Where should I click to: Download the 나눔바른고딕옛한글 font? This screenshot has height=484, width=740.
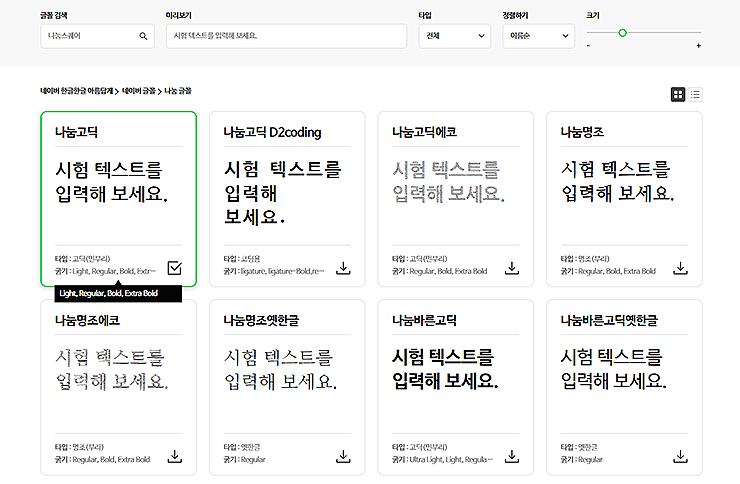tap(680, 456)
